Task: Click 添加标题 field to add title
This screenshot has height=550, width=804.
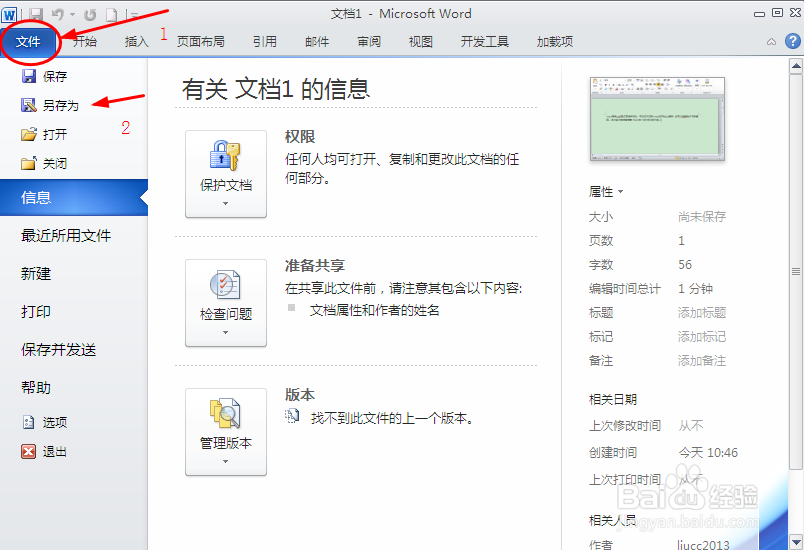Action: (x=702, y=313)
